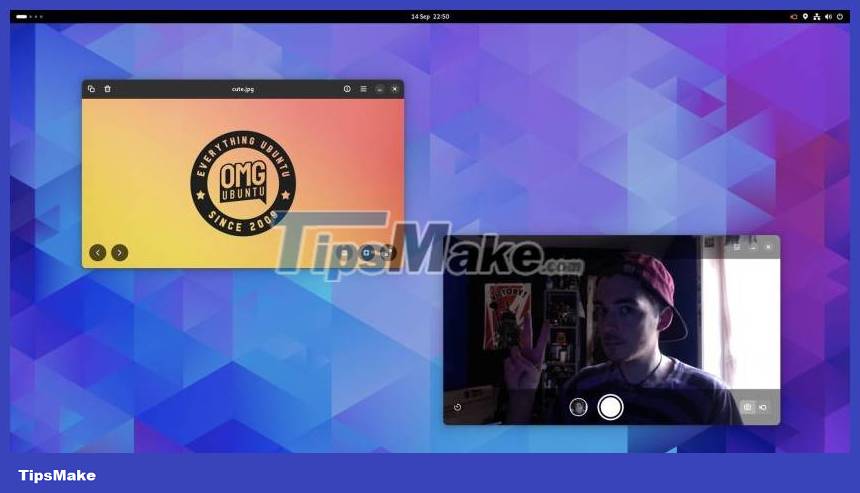Open wired network status icon in top bar
860x493 pixels.
[817, 16]
